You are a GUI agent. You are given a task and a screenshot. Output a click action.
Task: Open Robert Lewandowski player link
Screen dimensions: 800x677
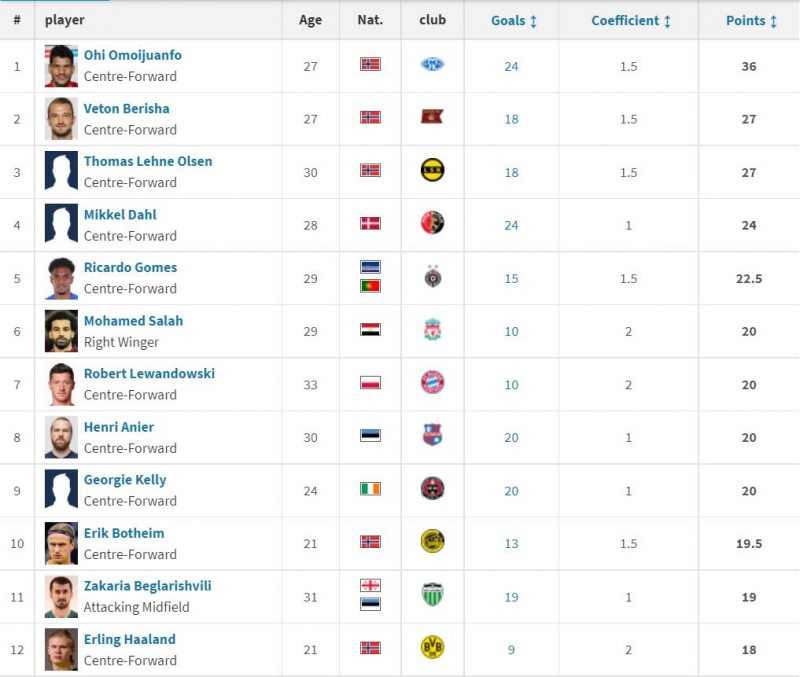pos(149,374)
